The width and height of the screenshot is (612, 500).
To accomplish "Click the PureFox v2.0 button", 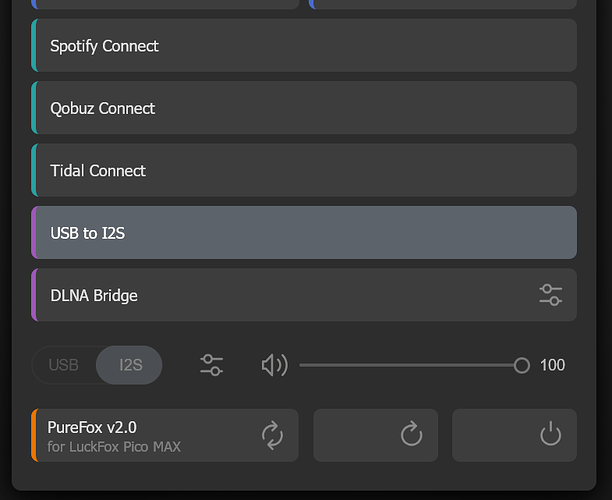I will (150, 434).
